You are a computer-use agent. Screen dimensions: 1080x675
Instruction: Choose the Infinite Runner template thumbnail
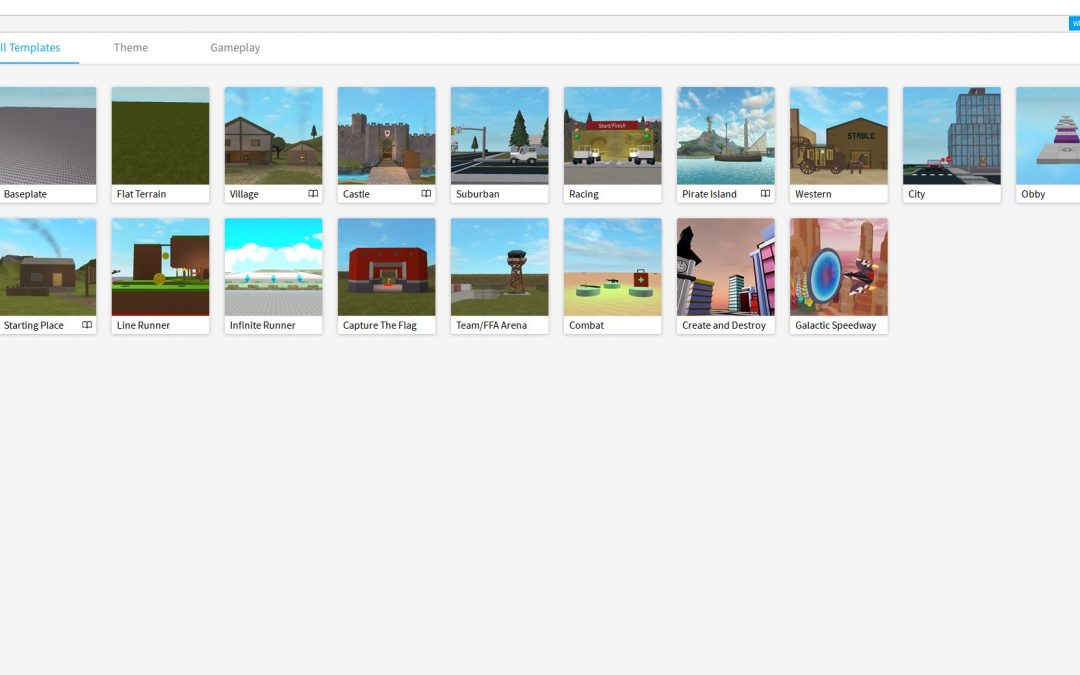(273, 267)
